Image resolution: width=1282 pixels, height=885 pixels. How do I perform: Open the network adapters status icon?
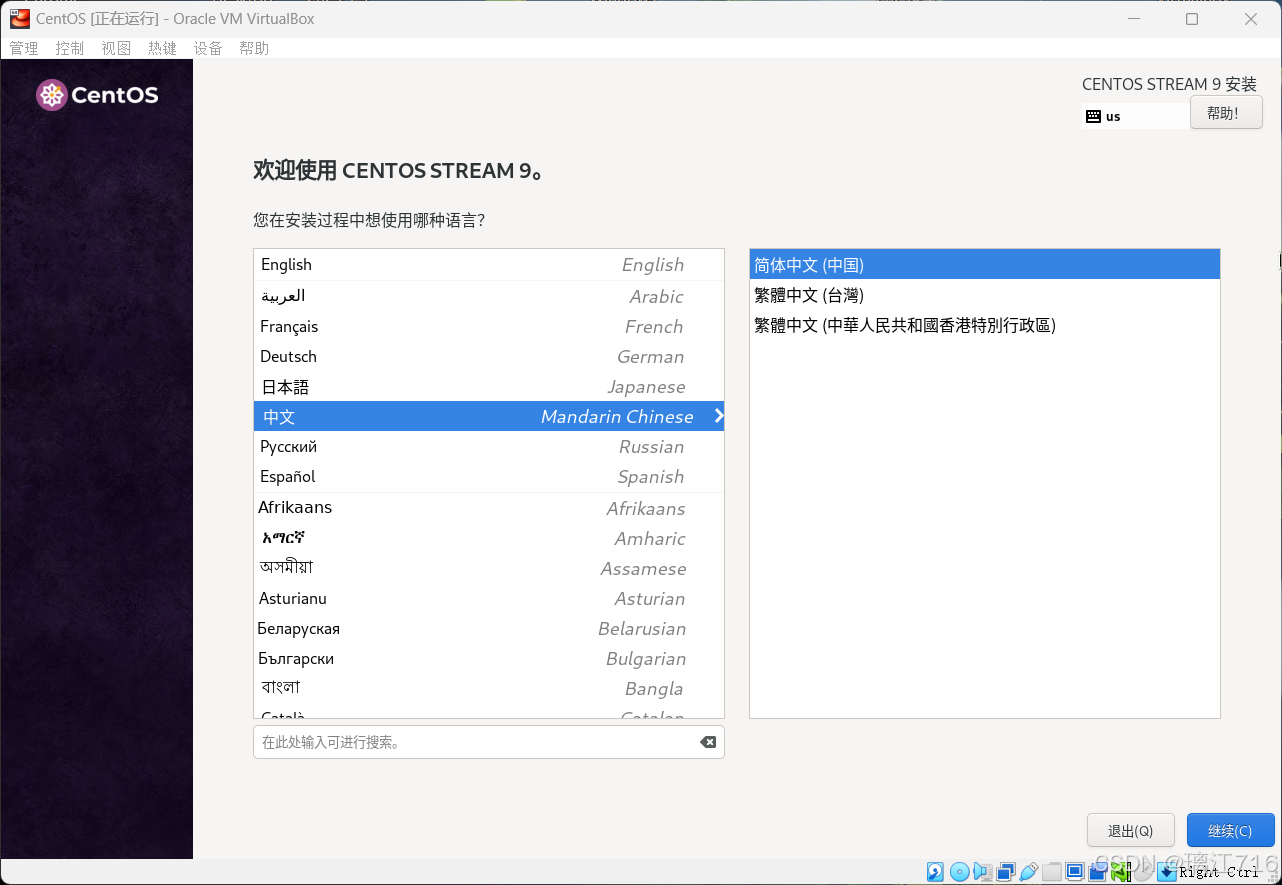tap(1006, 871)
